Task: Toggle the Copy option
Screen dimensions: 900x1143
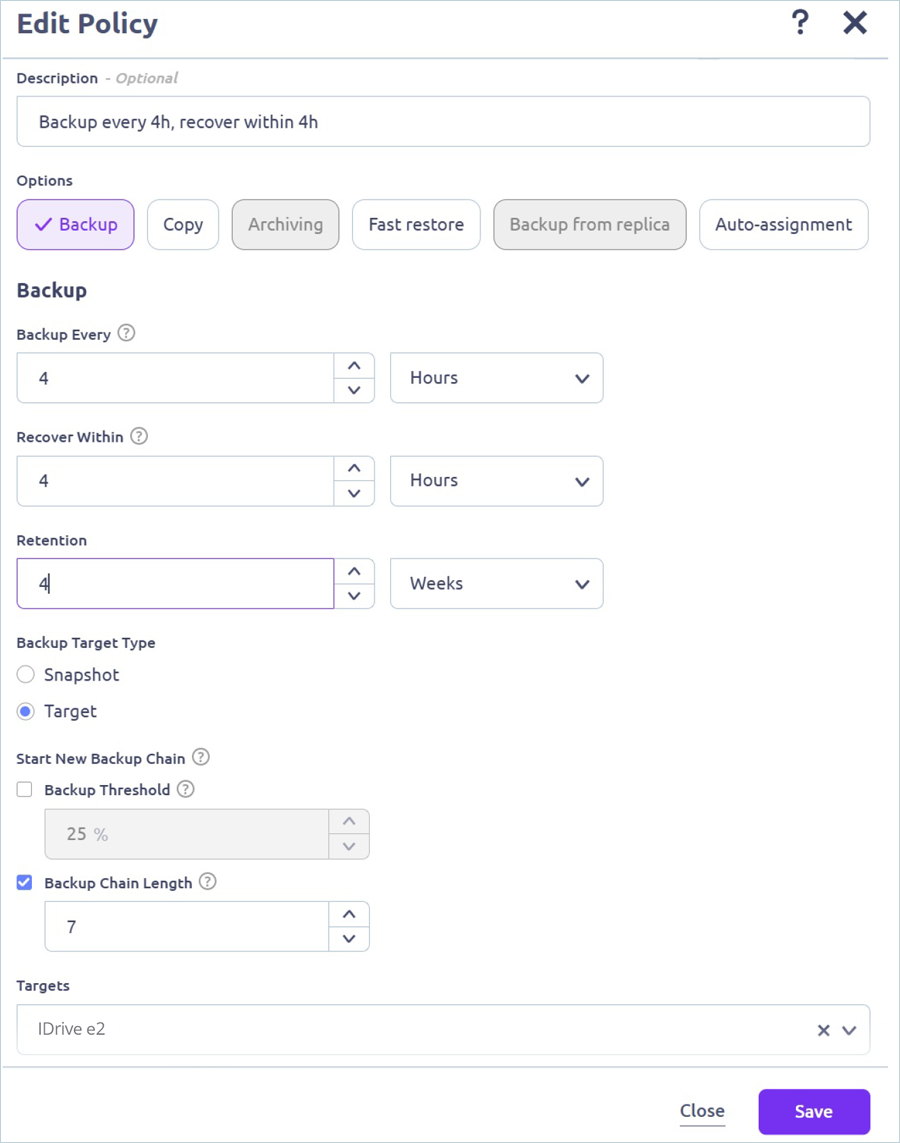Action: (183, 225)
